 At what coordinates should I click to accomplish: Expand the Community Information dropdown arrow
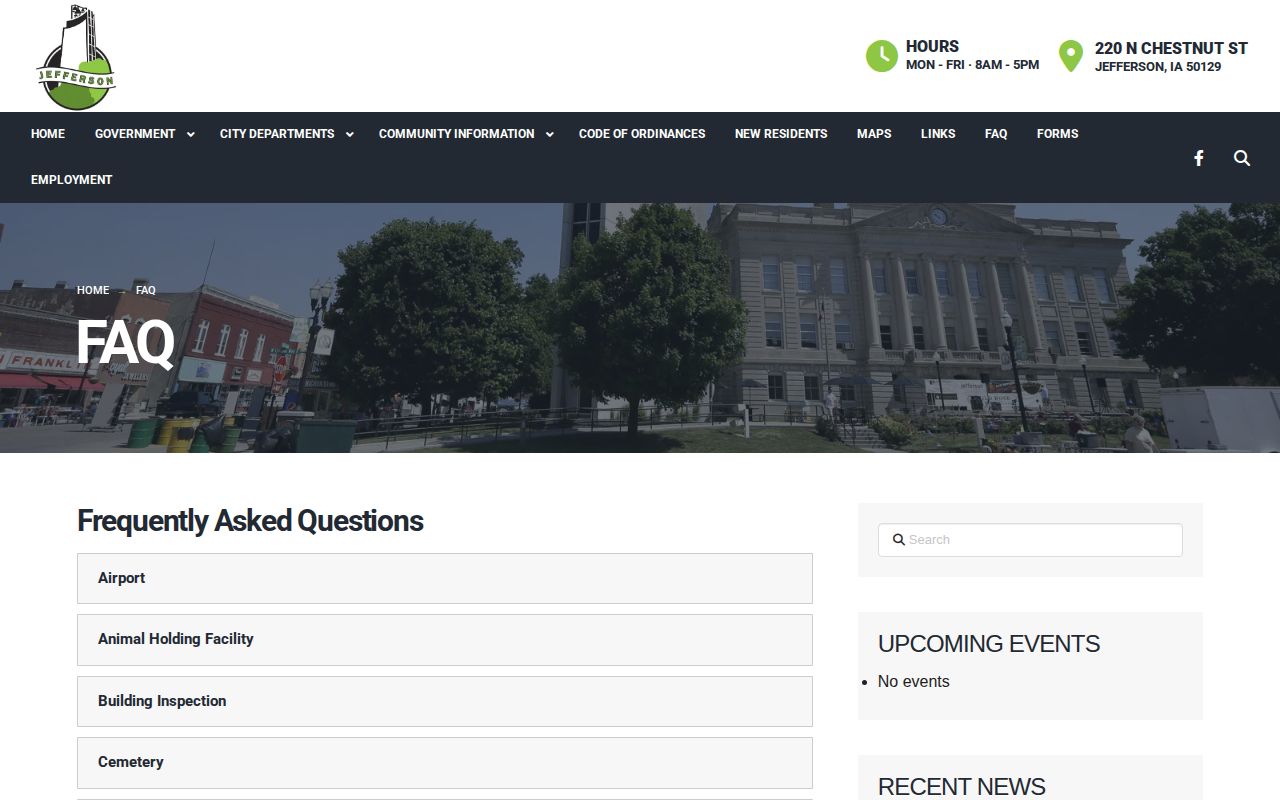(x=549, y=134)
